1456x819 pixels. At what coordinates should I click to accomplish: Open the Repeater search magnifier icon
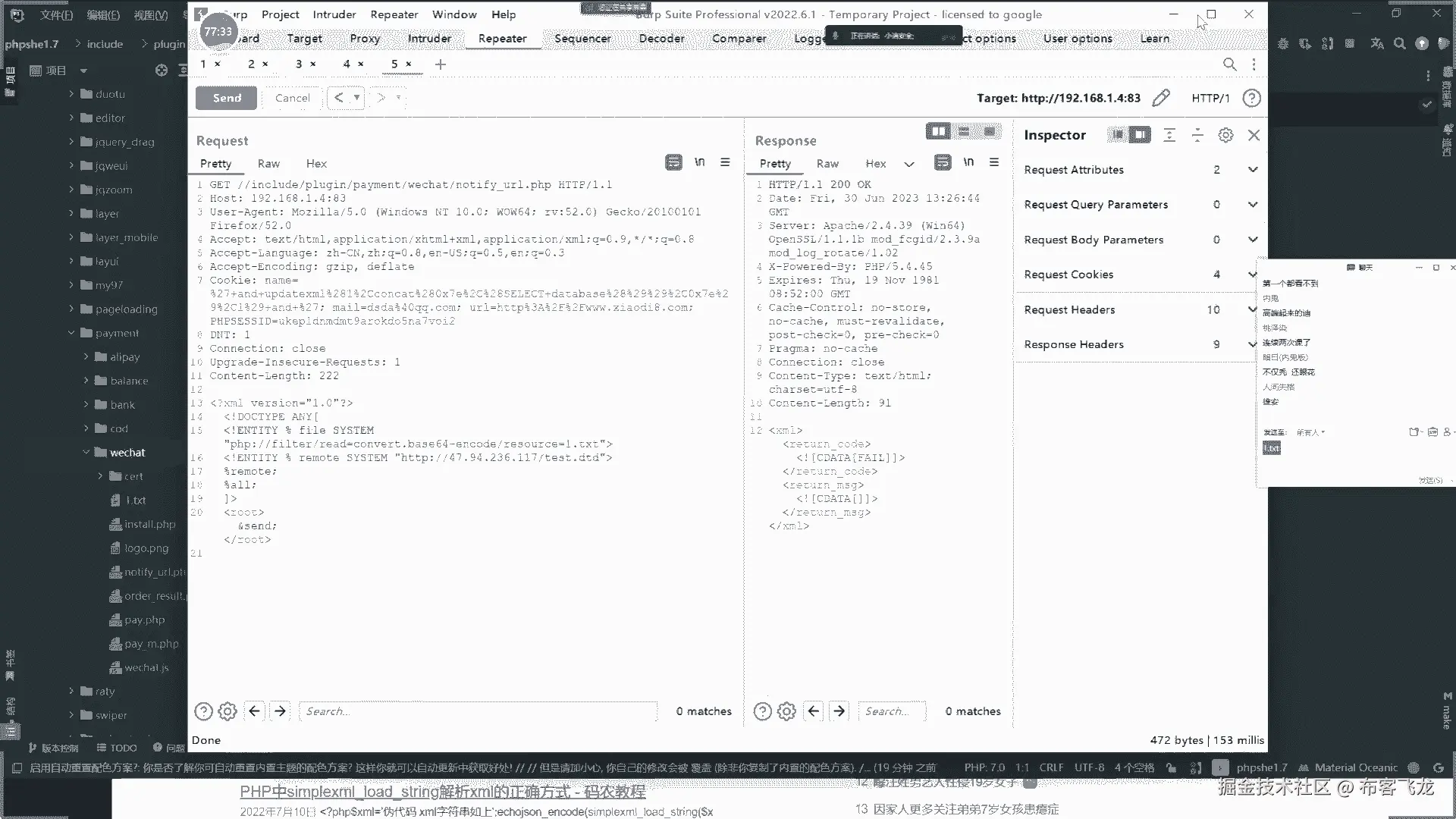click(x=1229, y=64)
